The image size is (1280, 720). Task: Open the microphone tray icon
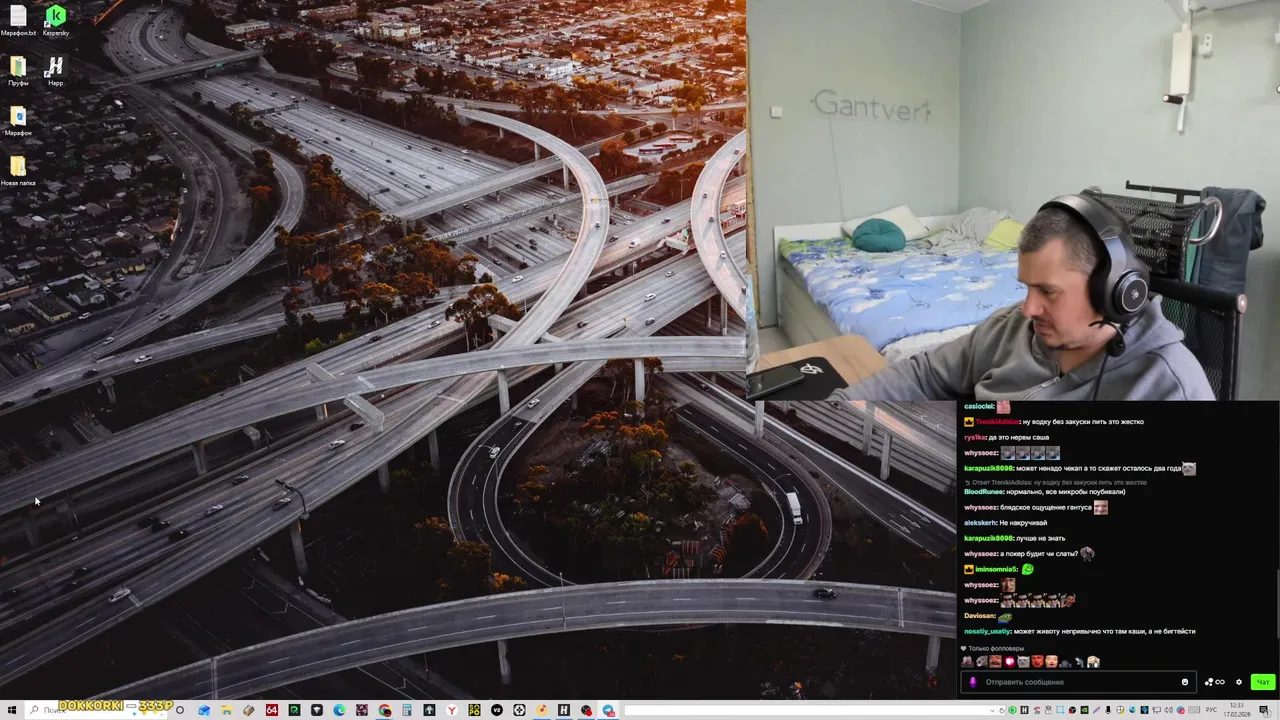(x=1108, y=710)
